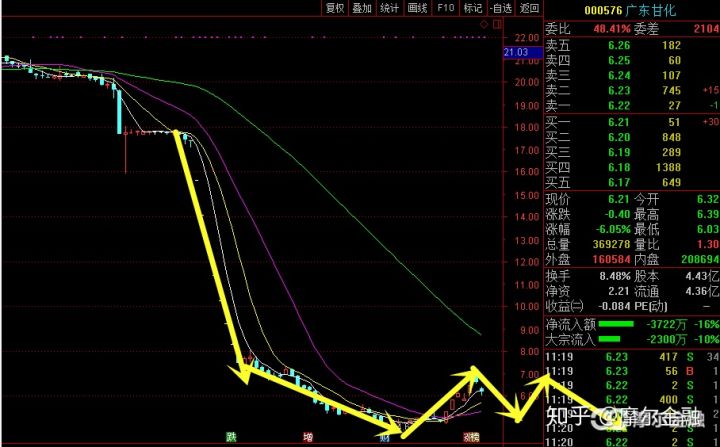Image resolution: width=720 pixels, height=447 pixels.
Task: Click the 净流入额 amount -3722万
Action: coord(667,325)
